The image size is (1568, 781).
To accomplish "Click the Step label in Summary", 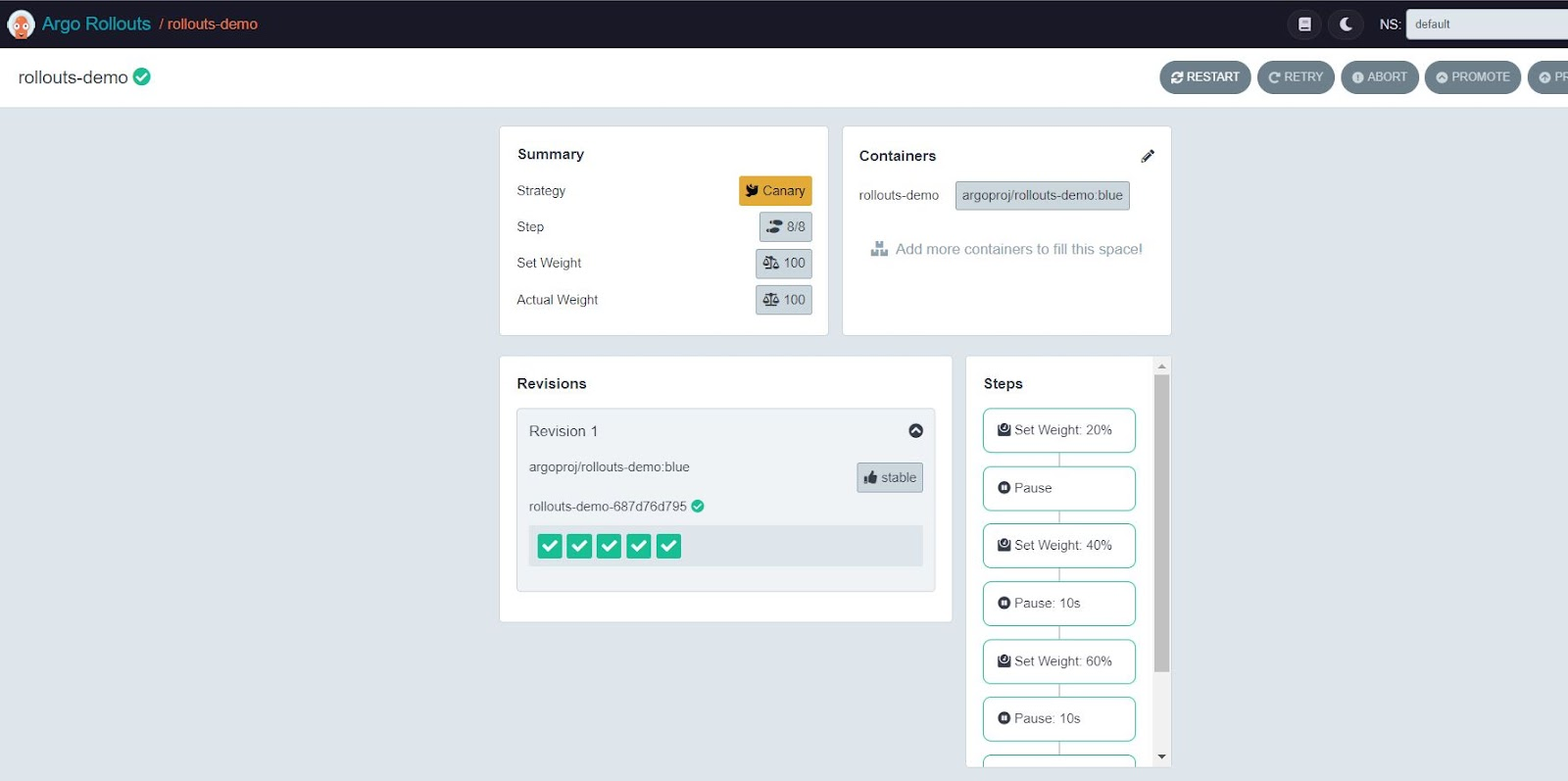I will 530,226.
